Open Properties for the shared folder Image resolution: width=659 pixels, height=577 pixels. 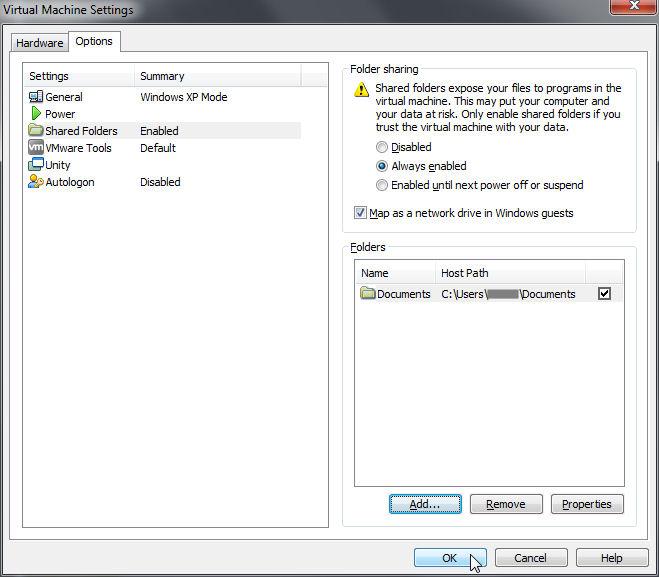(587, 504)
